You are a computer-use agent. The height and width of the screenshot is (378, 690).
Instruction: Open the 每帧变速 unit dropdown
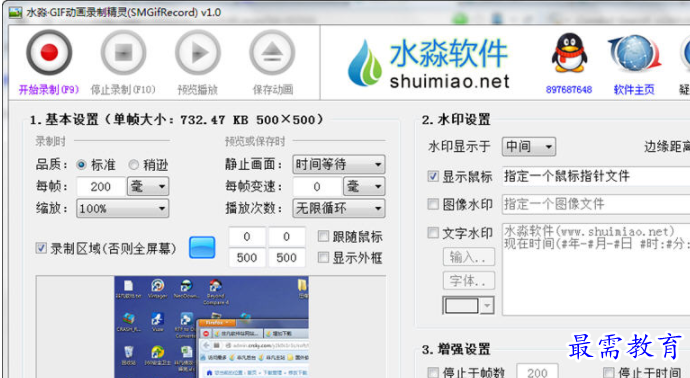(x=364, y=187)
